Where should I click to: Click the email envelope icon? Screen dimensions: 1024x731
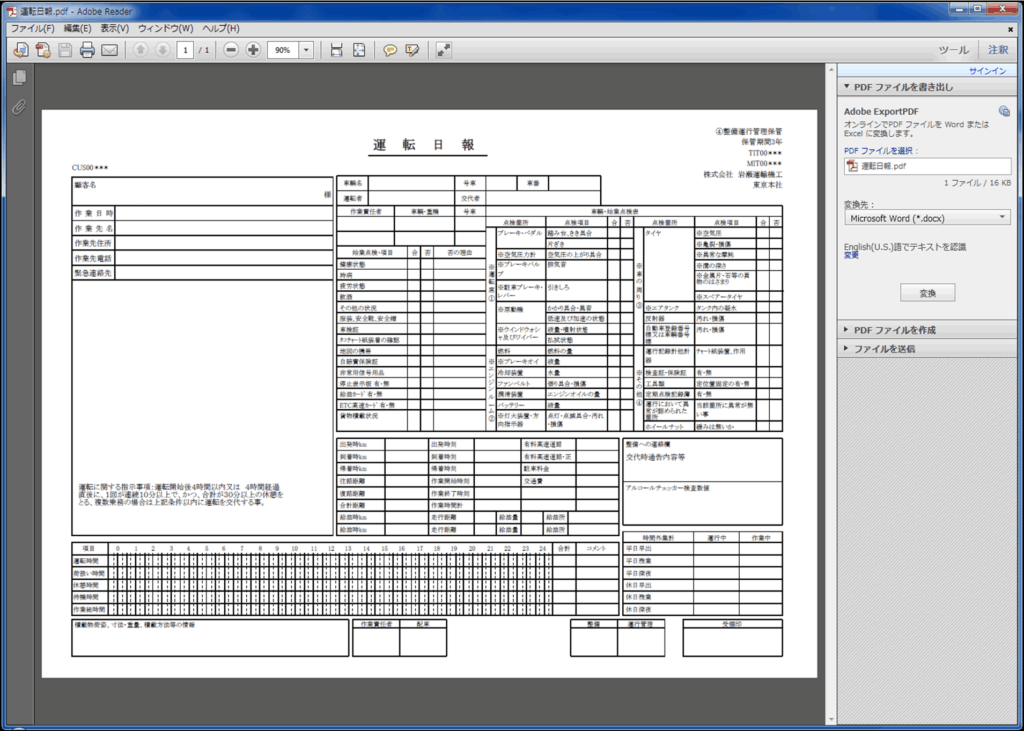click(x=109, y=50)
